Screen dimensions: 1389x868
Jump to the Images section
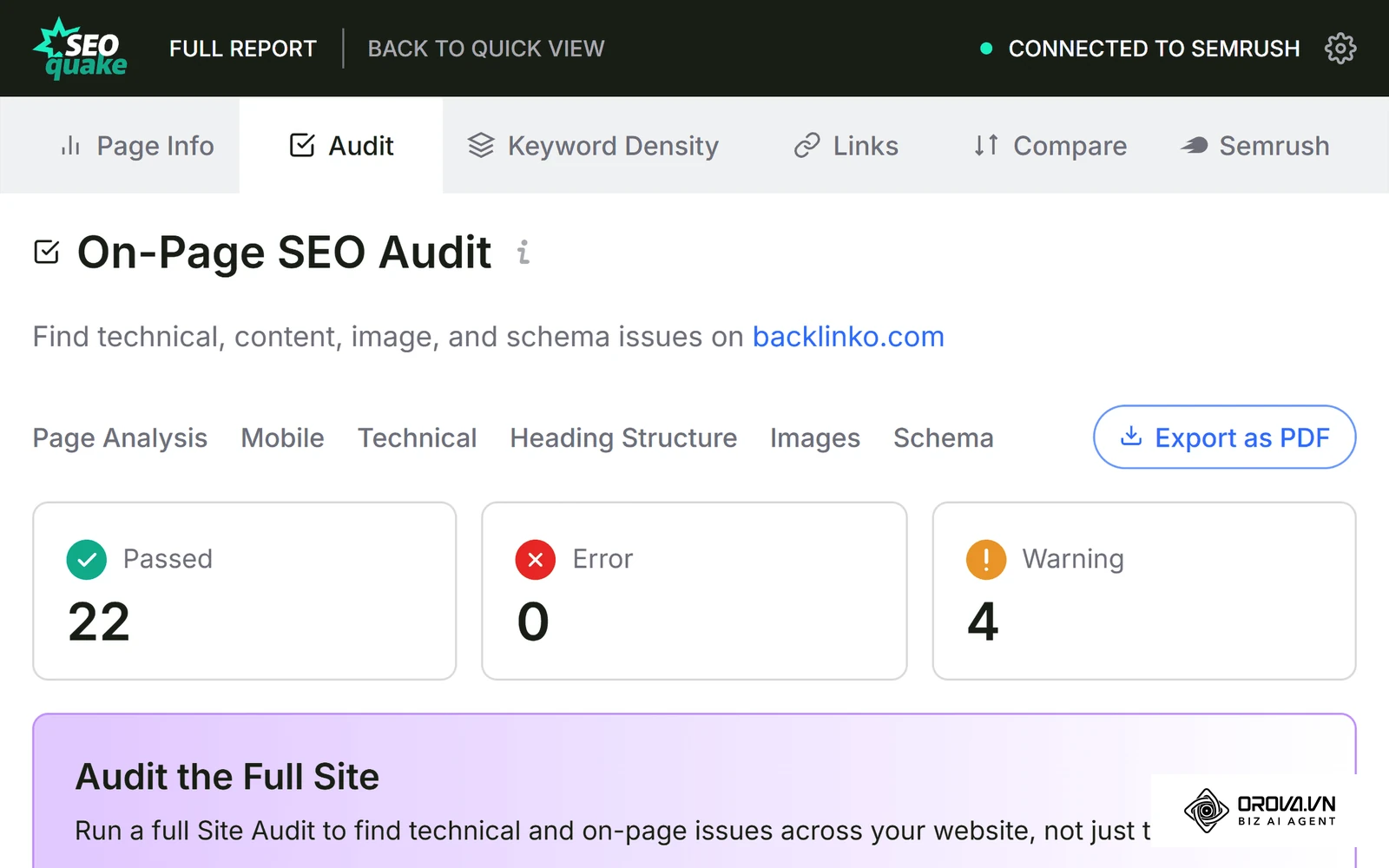pos(815,438)
